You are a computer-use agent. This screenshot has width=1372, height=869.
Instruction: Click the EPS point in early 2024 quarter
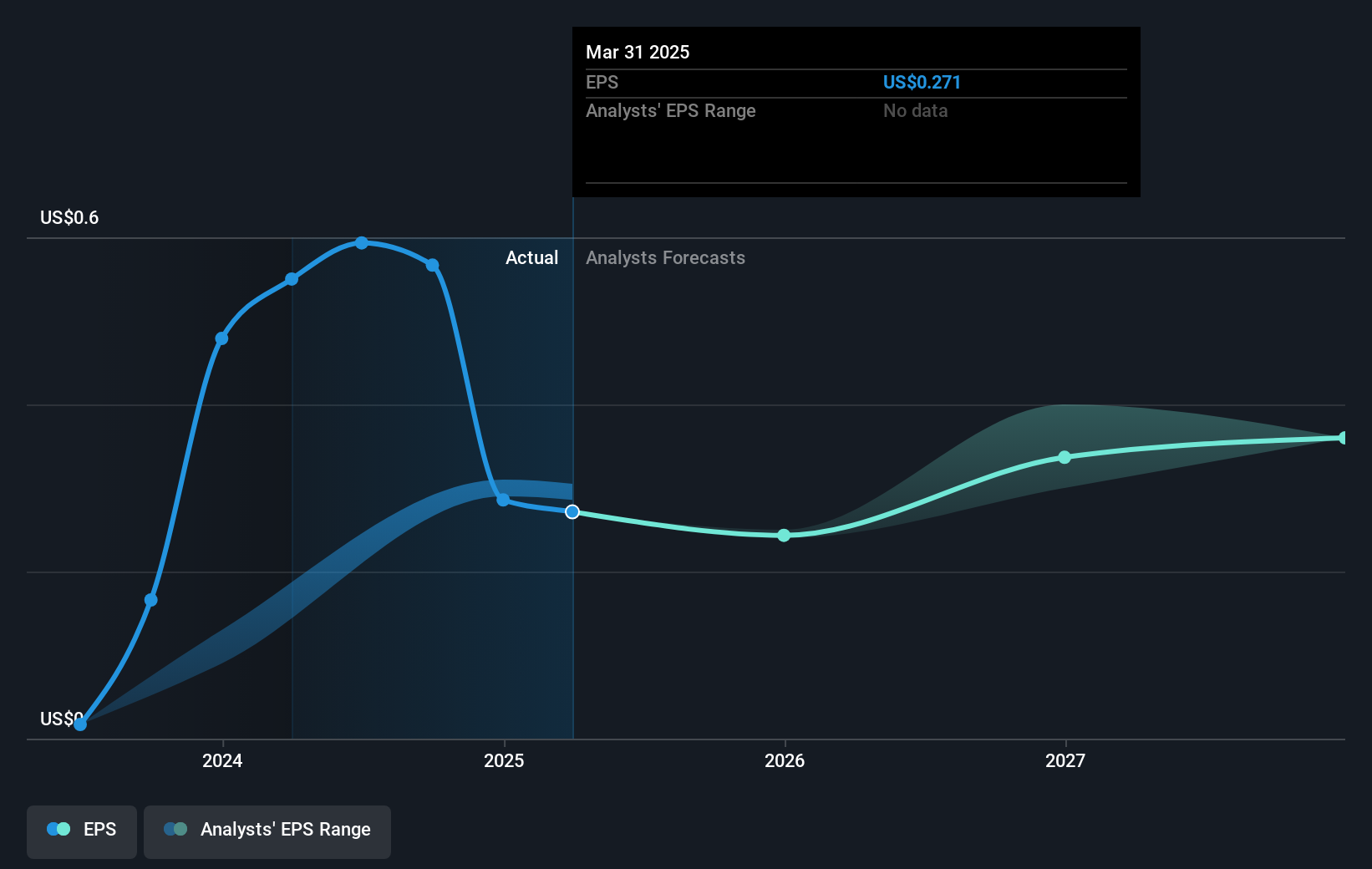click(292, 279)
